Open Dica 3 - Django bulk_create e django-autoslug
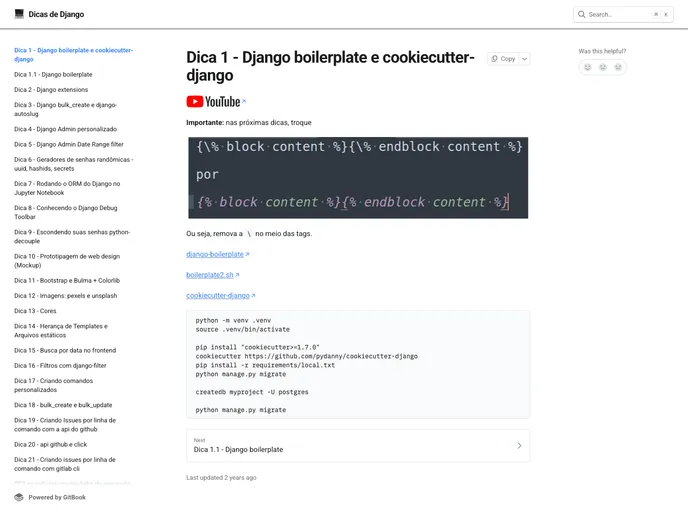The image size is (688, 512). pos(65,109)
